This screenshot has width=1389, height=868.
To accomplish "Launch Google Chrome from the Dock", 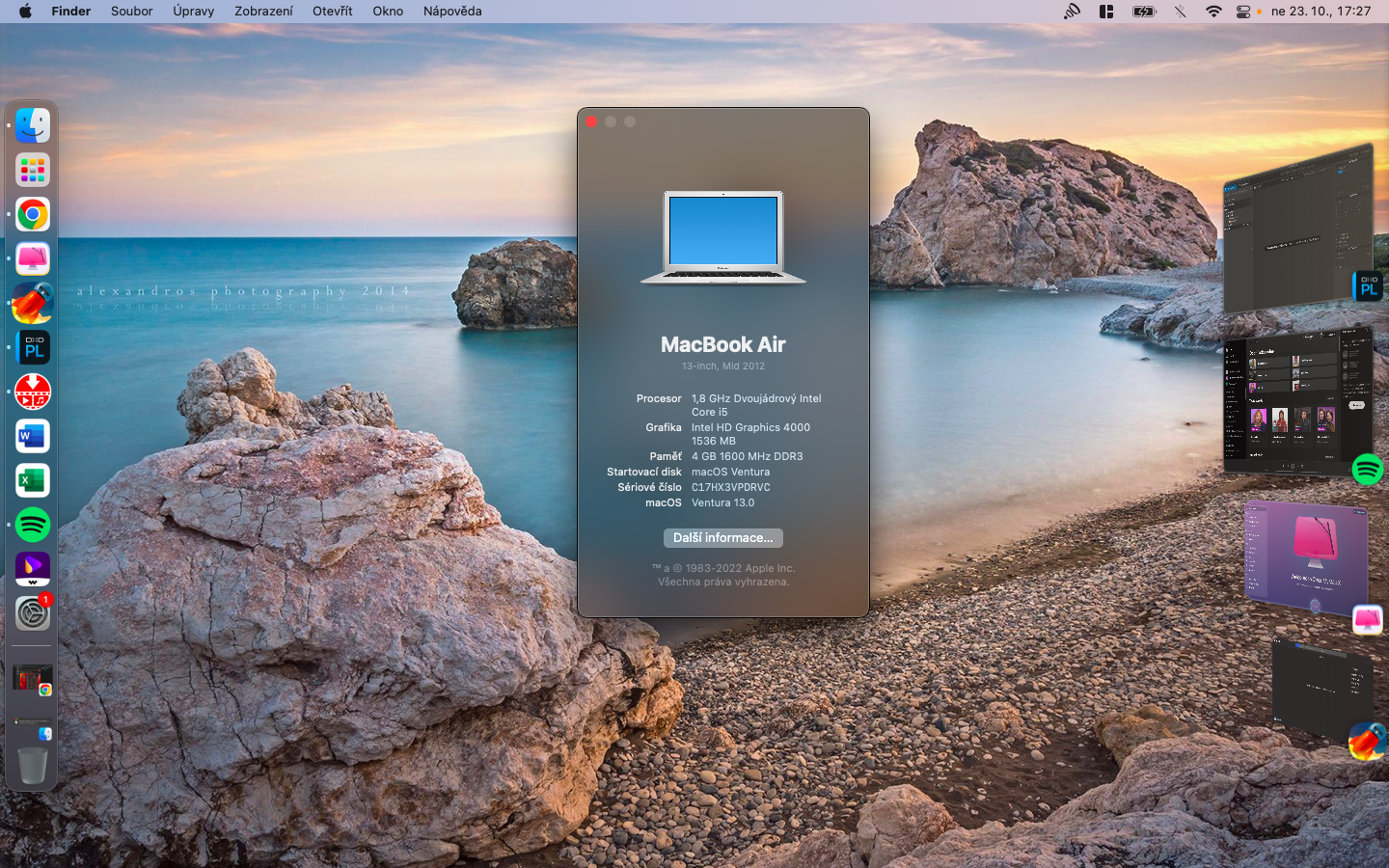I will click(x=33, y=215).
